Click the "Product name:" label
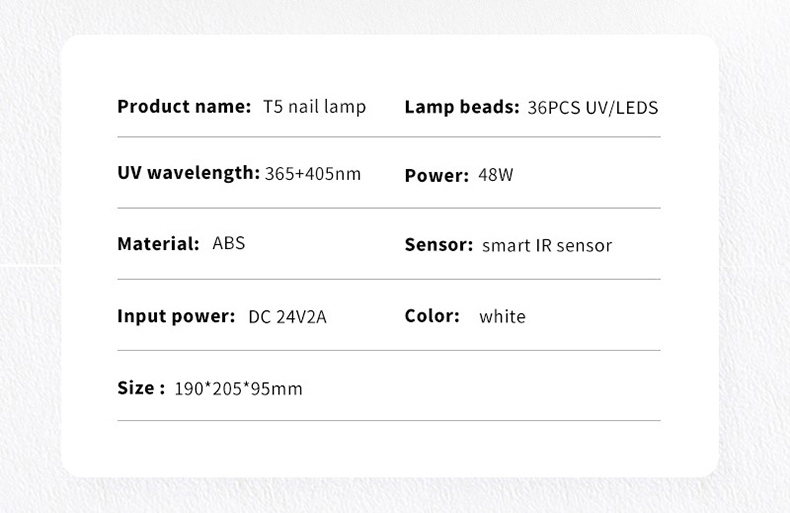This screenshot has height=513, width=790. coord(184,106)
